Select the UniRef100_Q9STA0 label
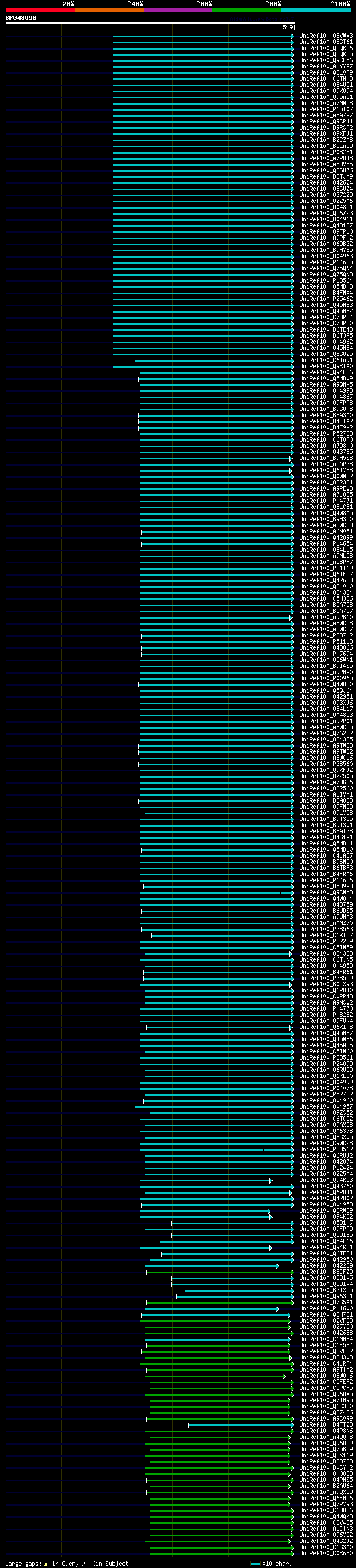The width and height of the screenshot is (356, 1568). 325,367
